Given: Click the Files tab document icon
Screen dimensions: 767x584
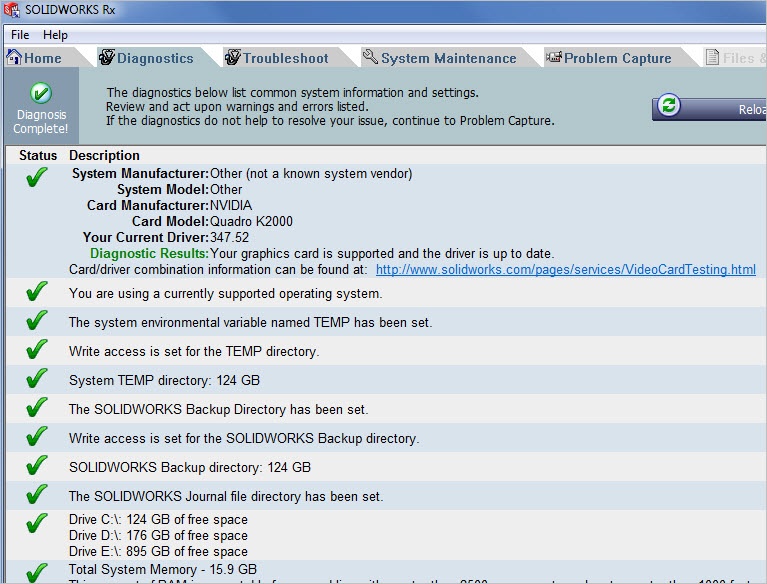Looking at the screenshot, I should 712,57.
